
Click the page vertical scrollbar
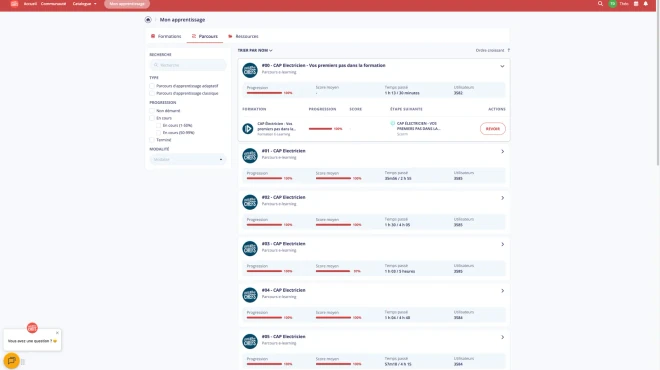click(x=658, y=84)
